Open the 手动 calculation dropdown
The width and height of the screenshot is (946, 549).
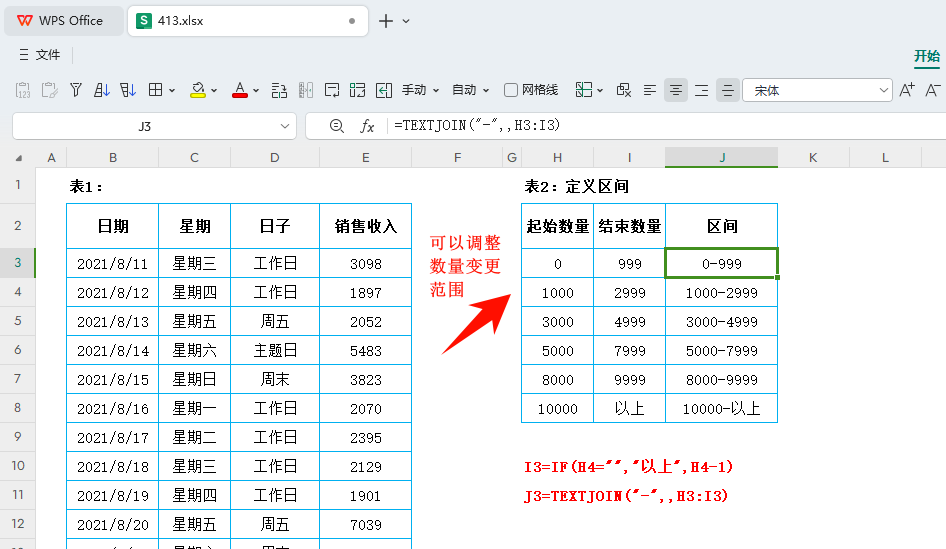[421, 90]
